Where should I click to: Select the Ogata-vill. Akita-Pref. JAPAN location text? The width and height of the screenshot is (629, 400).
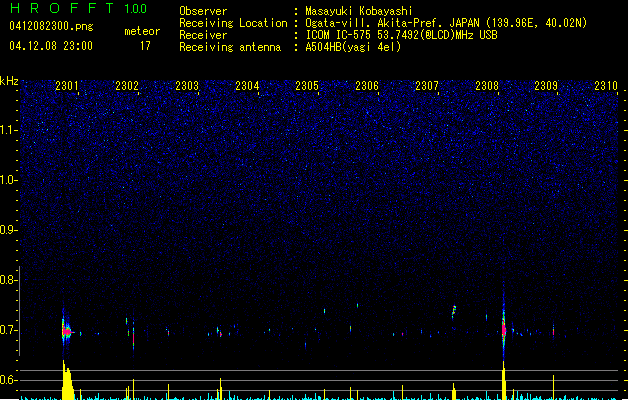(x=446, y=23)
